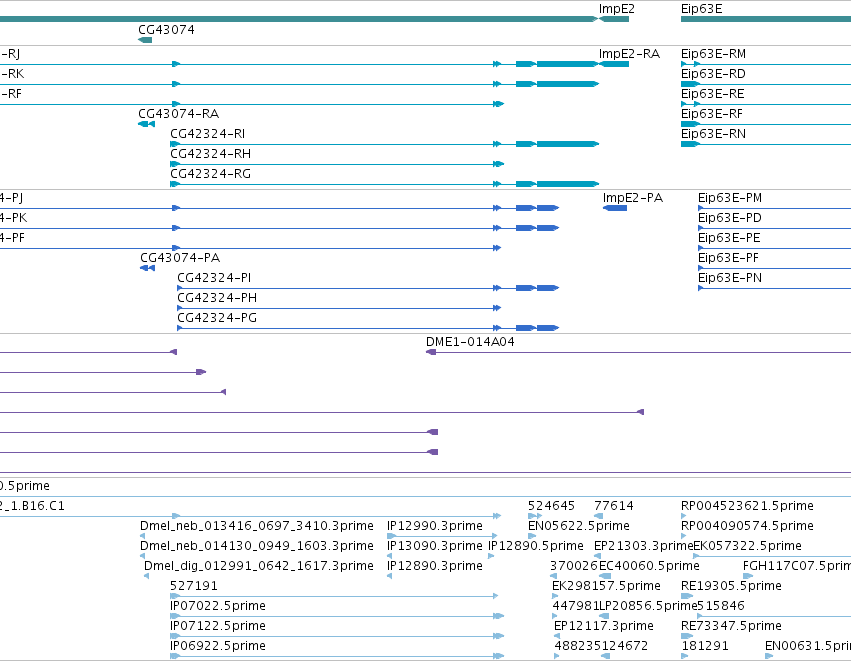Click the LP20856.5prime label

tap(647, 606)
